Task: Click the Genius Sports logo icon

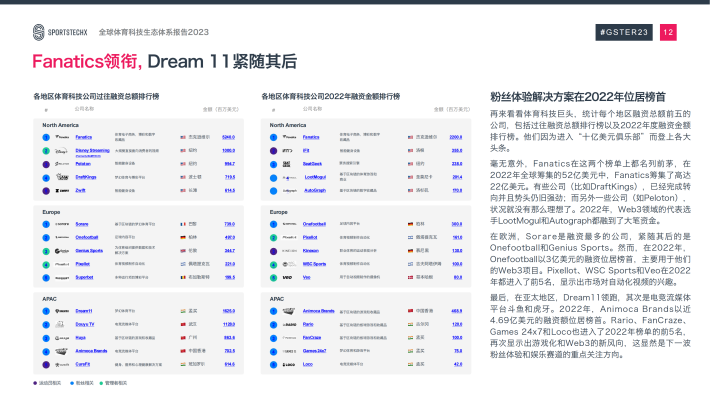Action: [62, 251]
